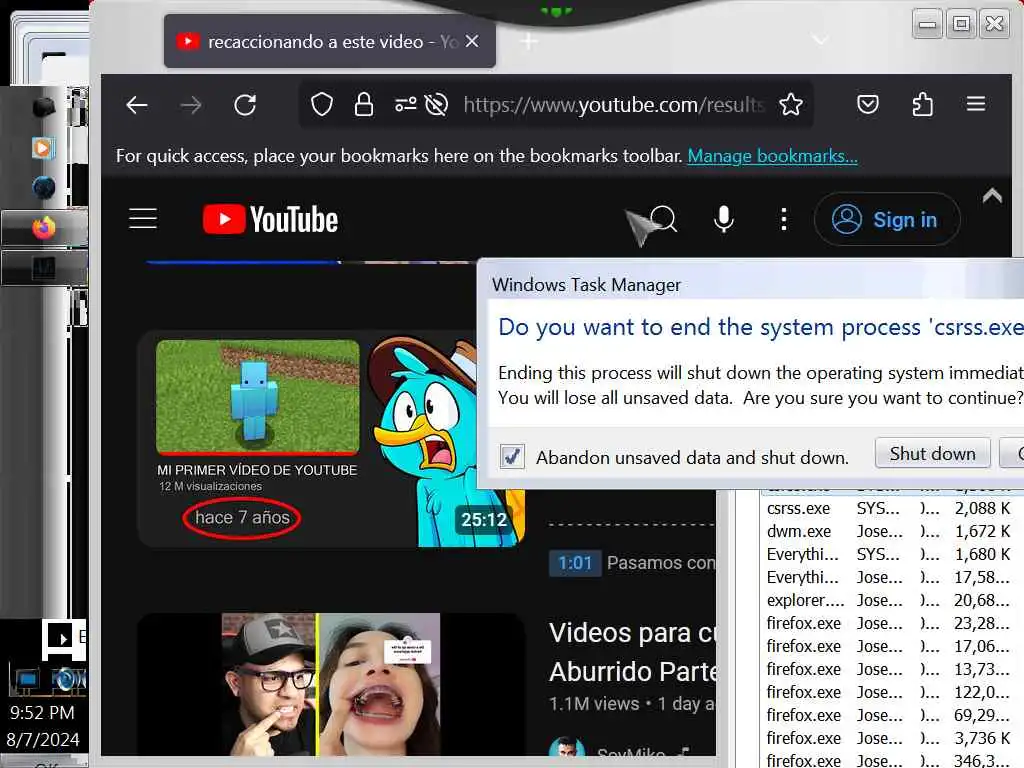
Task: Go back with Firefox's back arrow
Action: (x=136, y=104)
